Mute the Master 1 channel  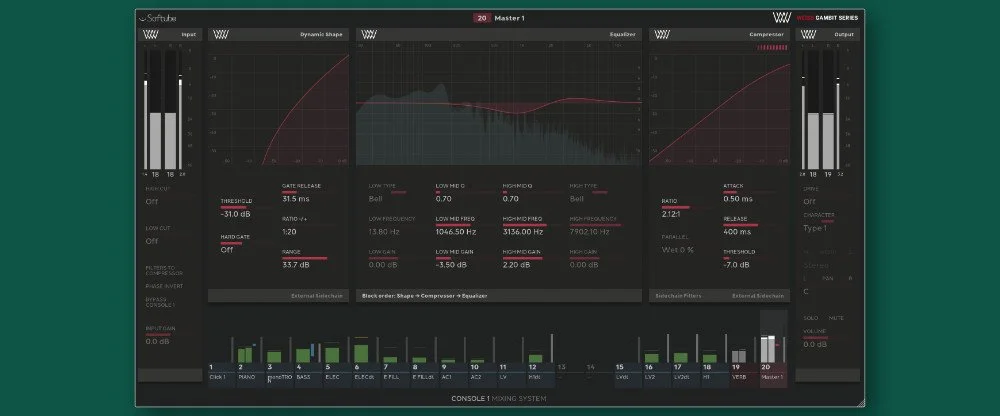pos(836,318)
